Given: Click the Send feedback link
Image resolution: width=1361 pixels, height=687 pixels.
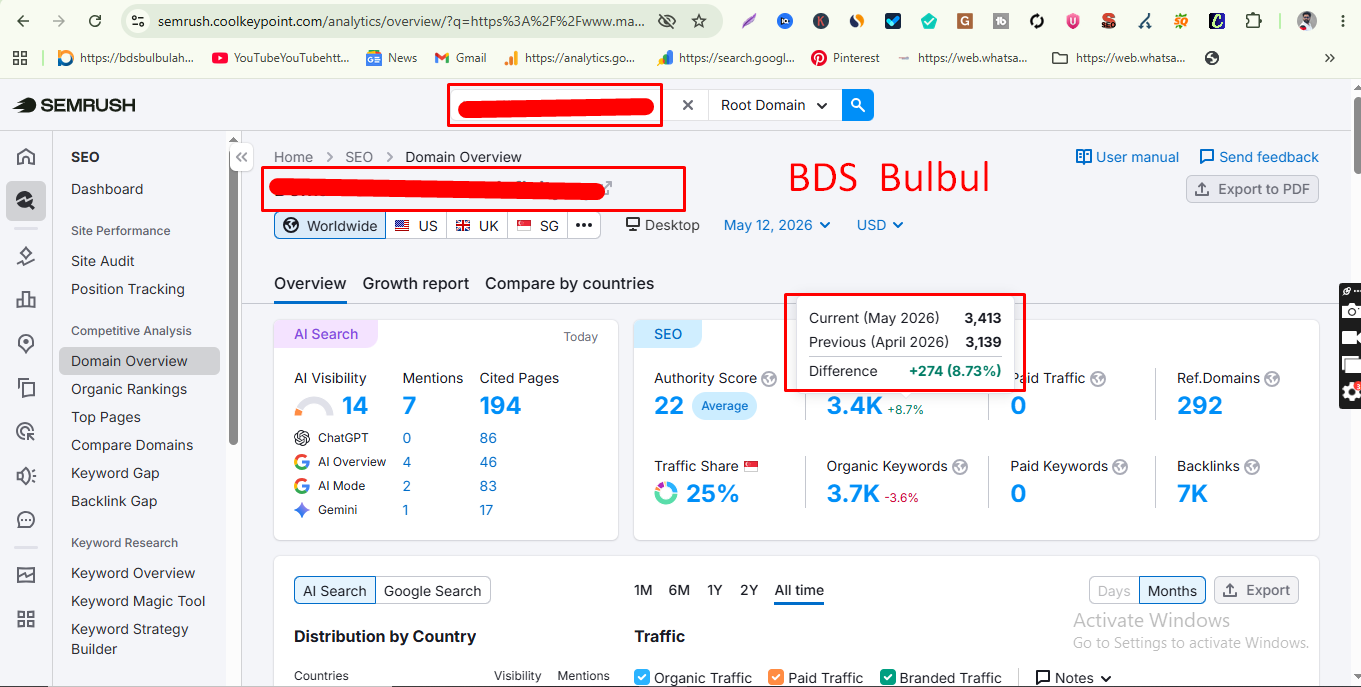Looking at the screenshot, I should tap(1259, 157).
